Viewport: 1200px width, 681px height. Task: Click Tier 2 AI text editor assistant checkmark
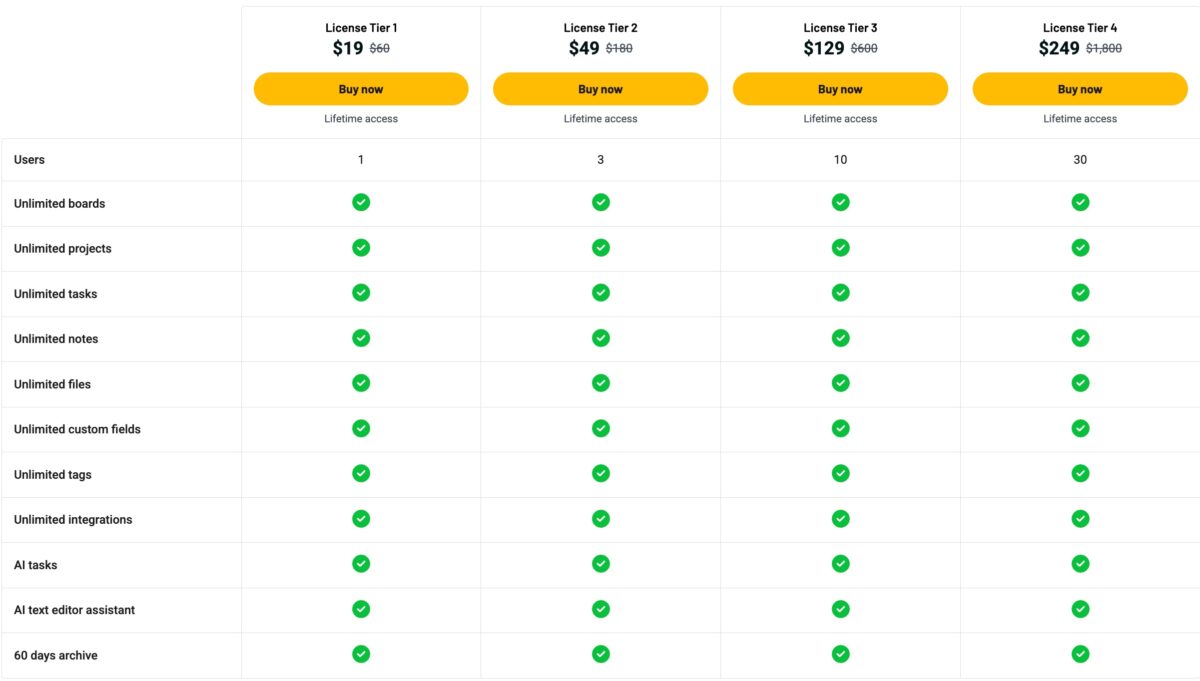pos(600,609)
